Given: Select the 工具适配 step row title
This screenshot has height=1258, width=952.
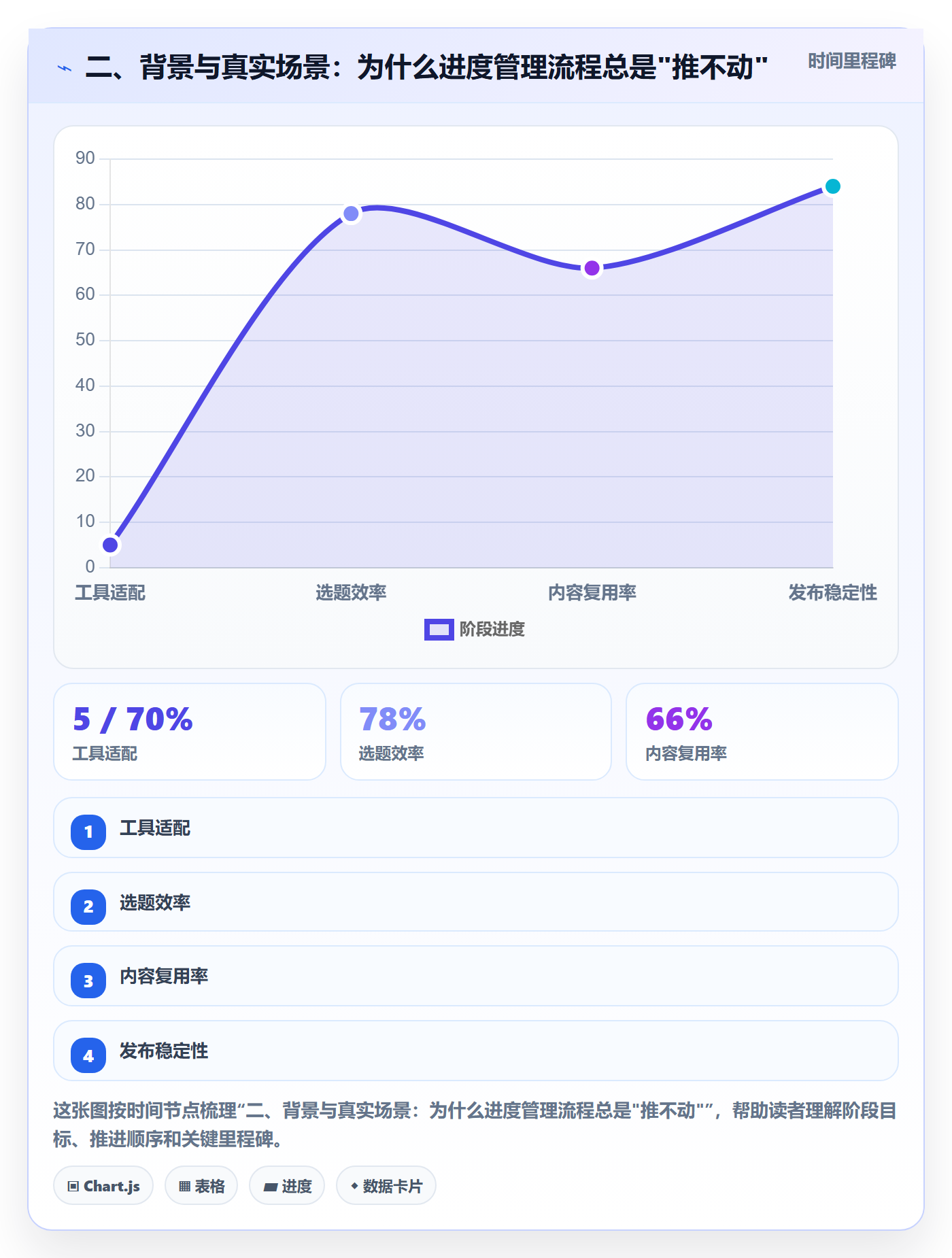Looking at the screenshot, I should coord(155,828).
